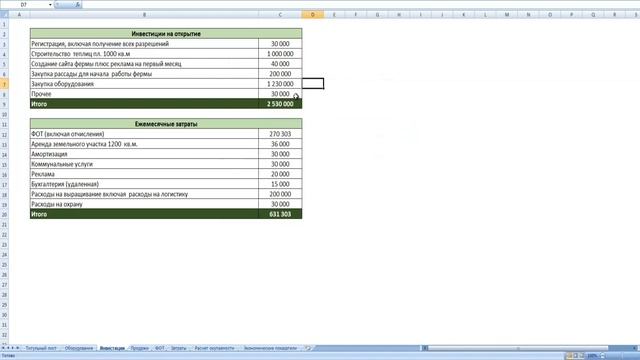Open the ФОТ sheet tab
The height and width of the screenshot is (360, 640).
(159, 348)
